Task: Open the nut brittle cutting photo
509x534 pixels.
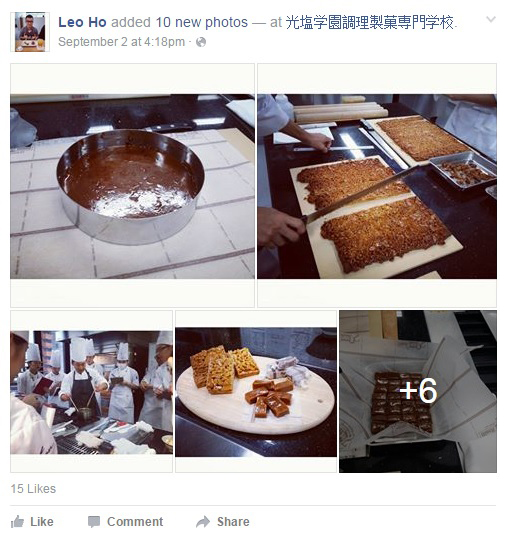Action: (377, 186)
